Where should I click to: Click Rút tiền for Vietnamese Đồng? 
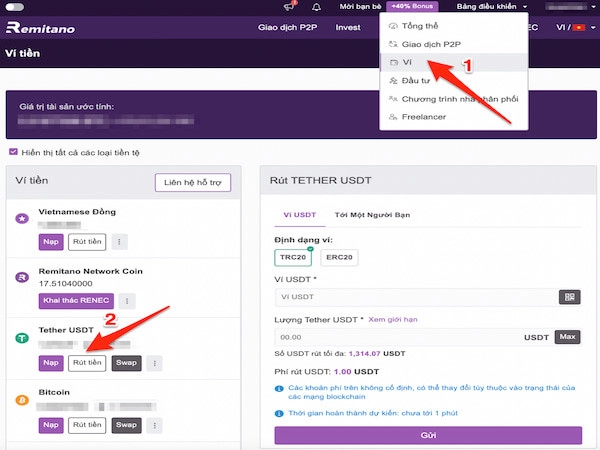click(87, 242)
